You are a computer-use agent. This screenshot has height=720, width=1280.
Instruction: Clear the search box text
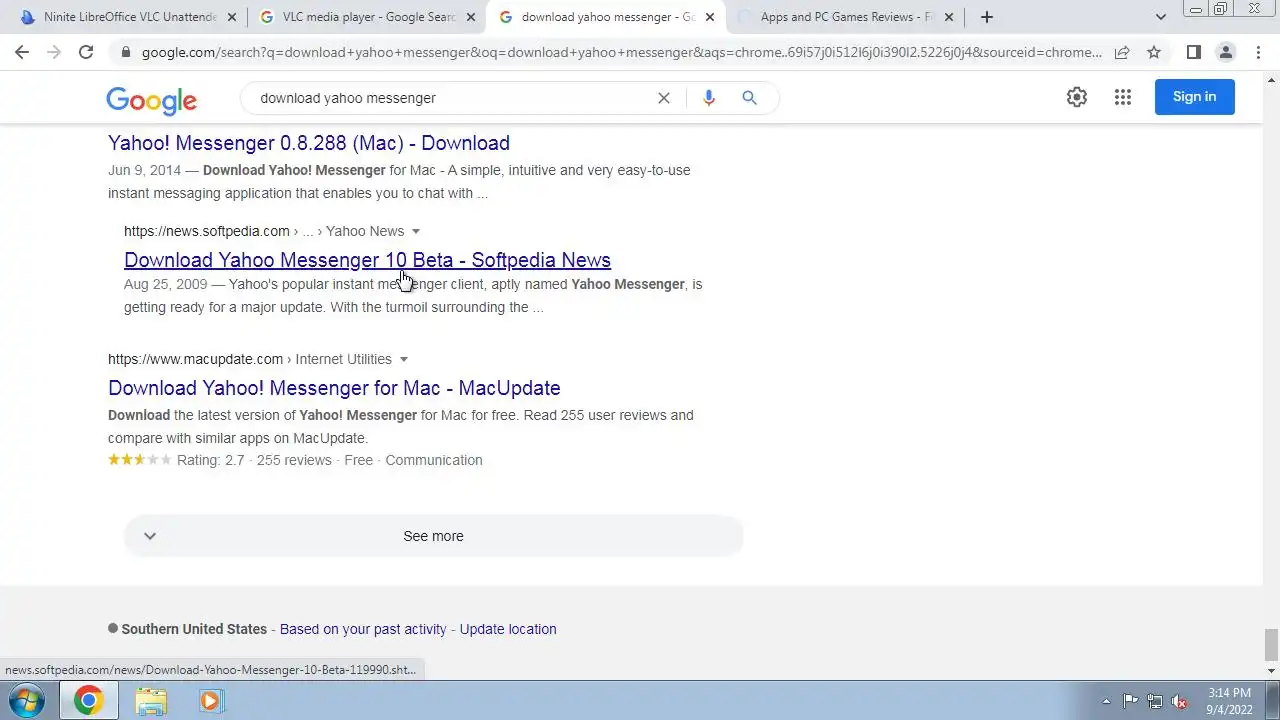[663, 98]
